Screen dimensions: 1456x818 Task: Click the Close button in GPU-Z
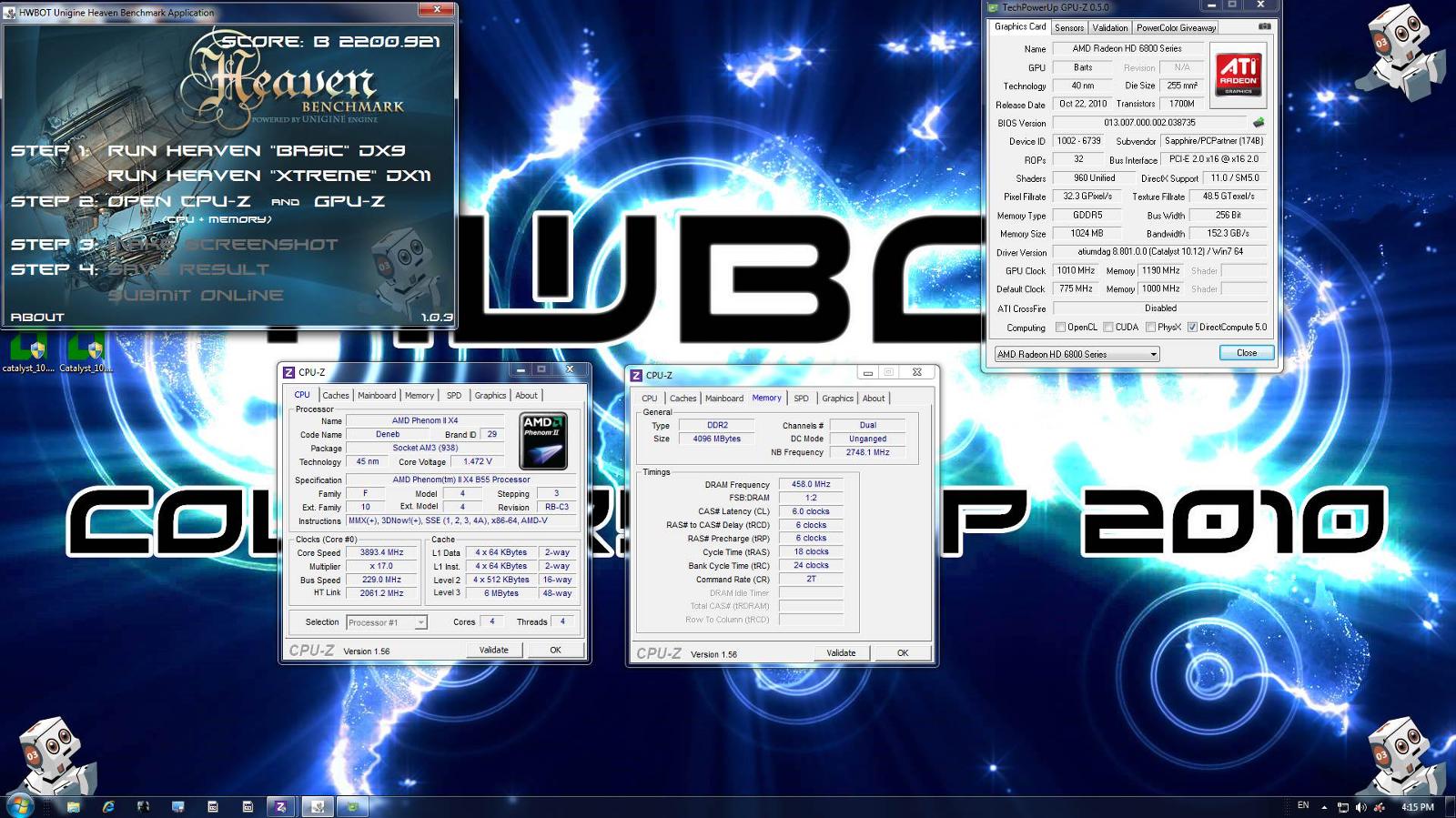[1247, 353]
